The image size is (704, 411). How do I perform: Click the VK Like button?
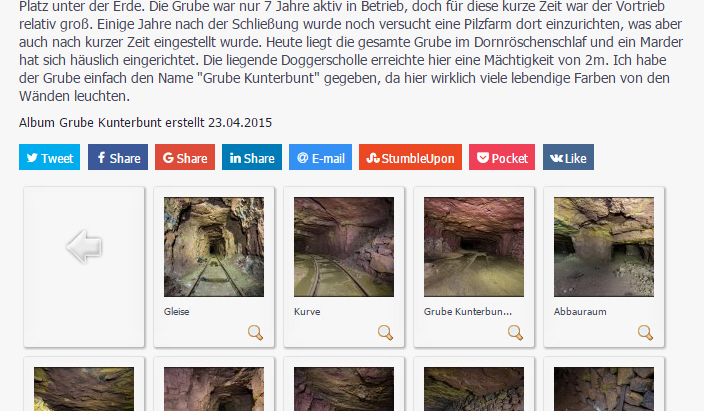[568, 157]
